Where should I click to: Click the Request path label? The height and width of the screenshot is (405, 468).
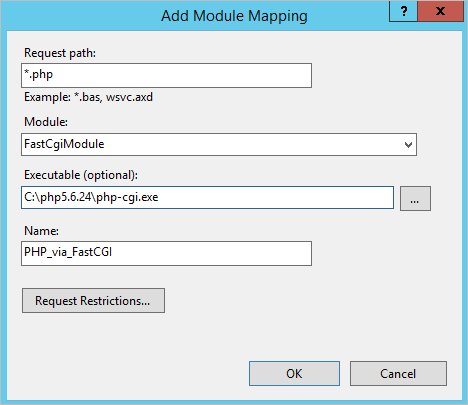point(60,53)
